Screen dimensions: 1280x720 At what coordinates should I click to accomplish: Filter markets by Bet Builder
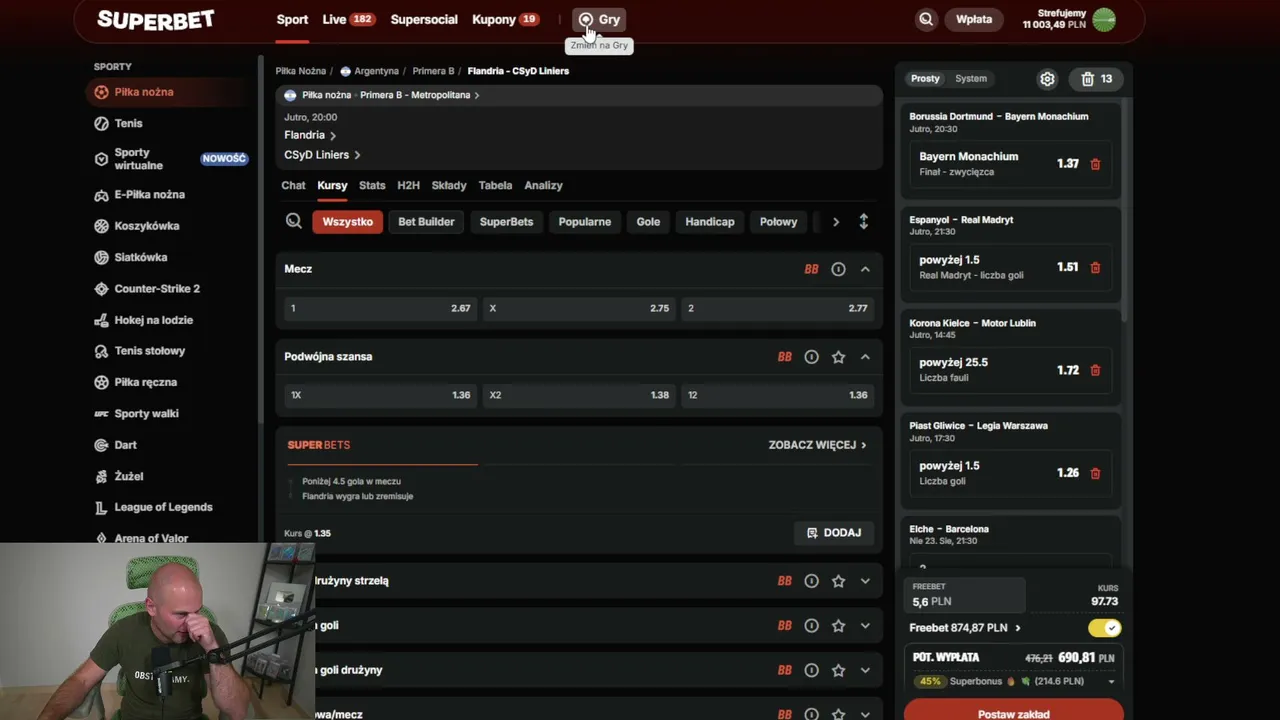pyautogui.click(x=426, y=221)
